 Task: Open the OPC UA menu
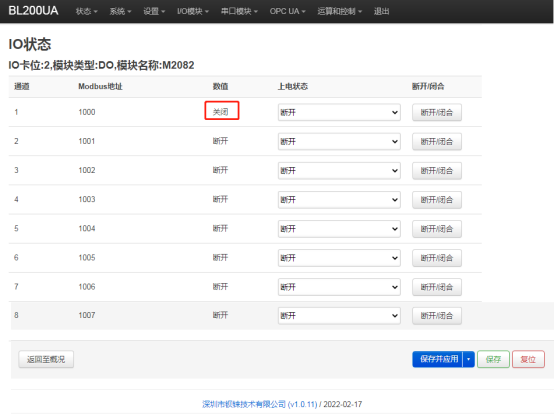[x=288, y=11]
